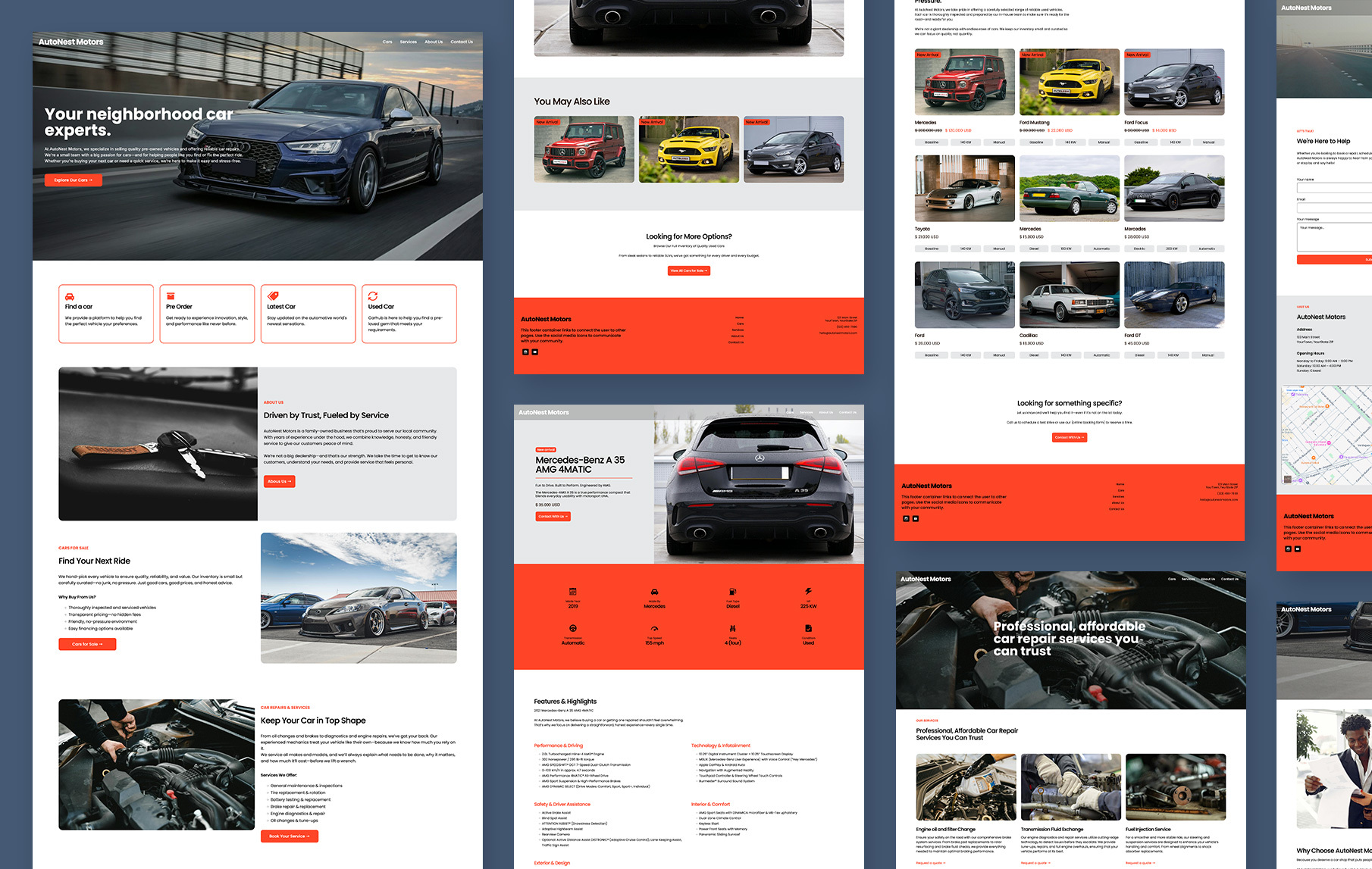Click the View All Cars for Sale button
This screenshot has width=1372, height=869.
[688, 270]
